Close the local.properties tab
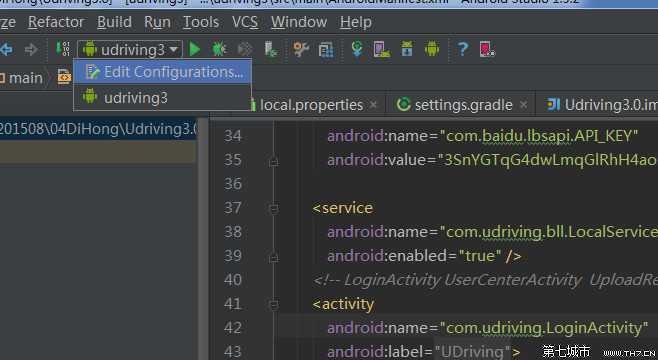 point(373,105)
